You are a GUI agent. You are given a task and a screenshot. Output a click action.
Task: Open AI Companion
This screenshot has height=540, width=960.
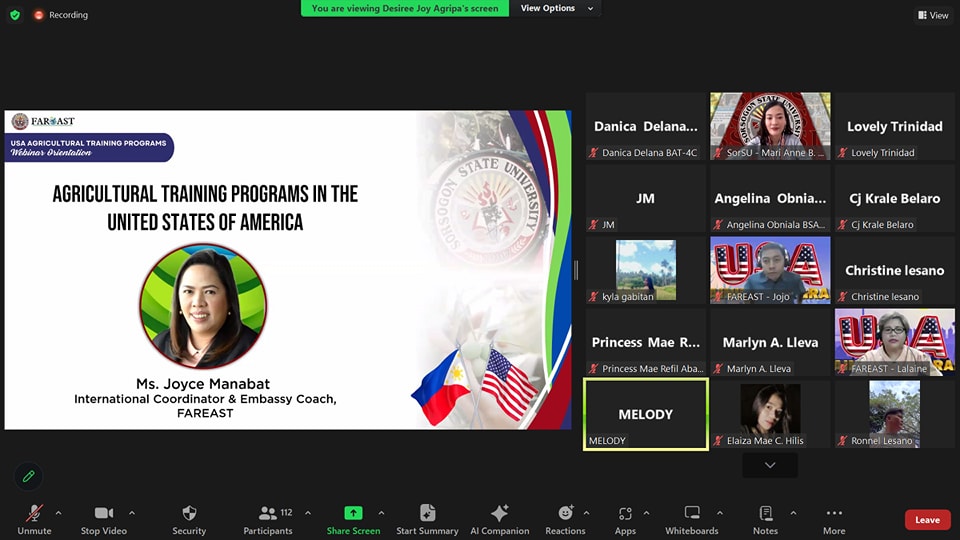pyautogui.click(x=499, y=514)
